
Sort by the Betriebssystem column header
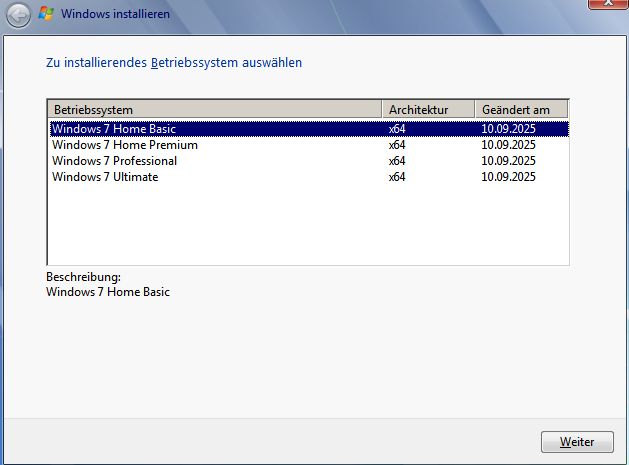(x=215, y=110)
